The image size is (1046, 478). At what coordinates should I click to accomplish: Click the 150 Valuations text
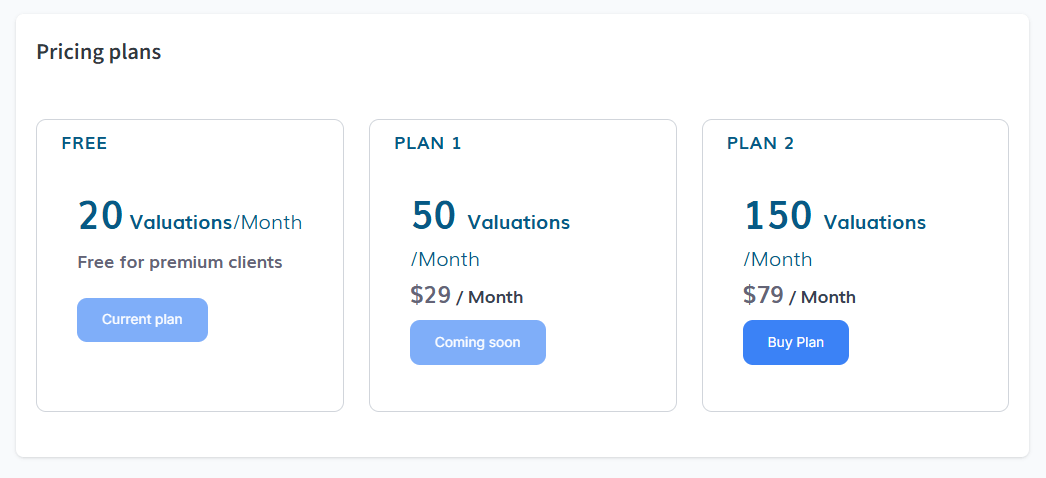[834, 218]
